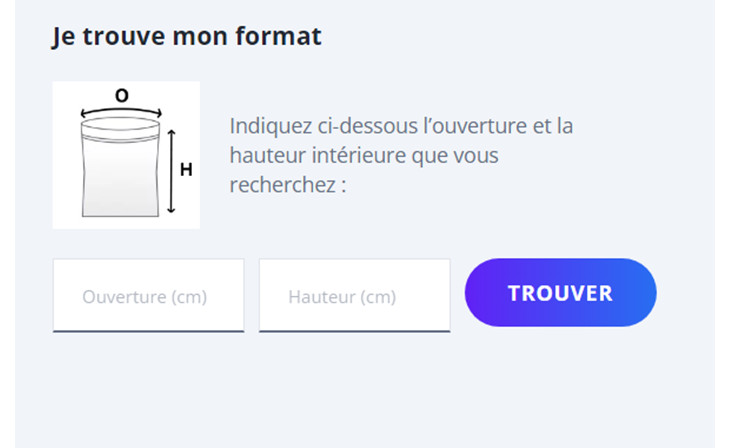Click the Hauteur (cm) placeholder text
The image size is (730, 448).
(342, 297)
